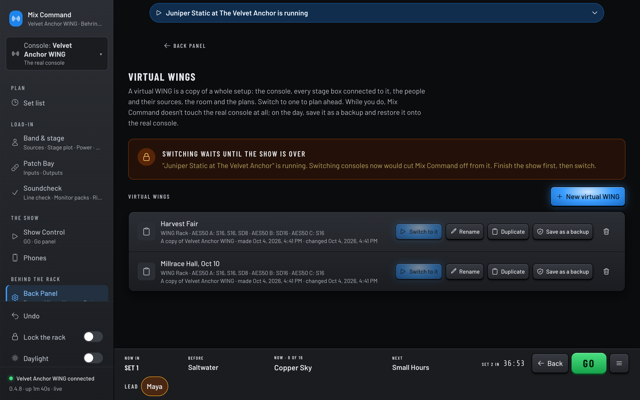Click the SET 1 indicator
The image size is (640, 400).
click(131, 368)
